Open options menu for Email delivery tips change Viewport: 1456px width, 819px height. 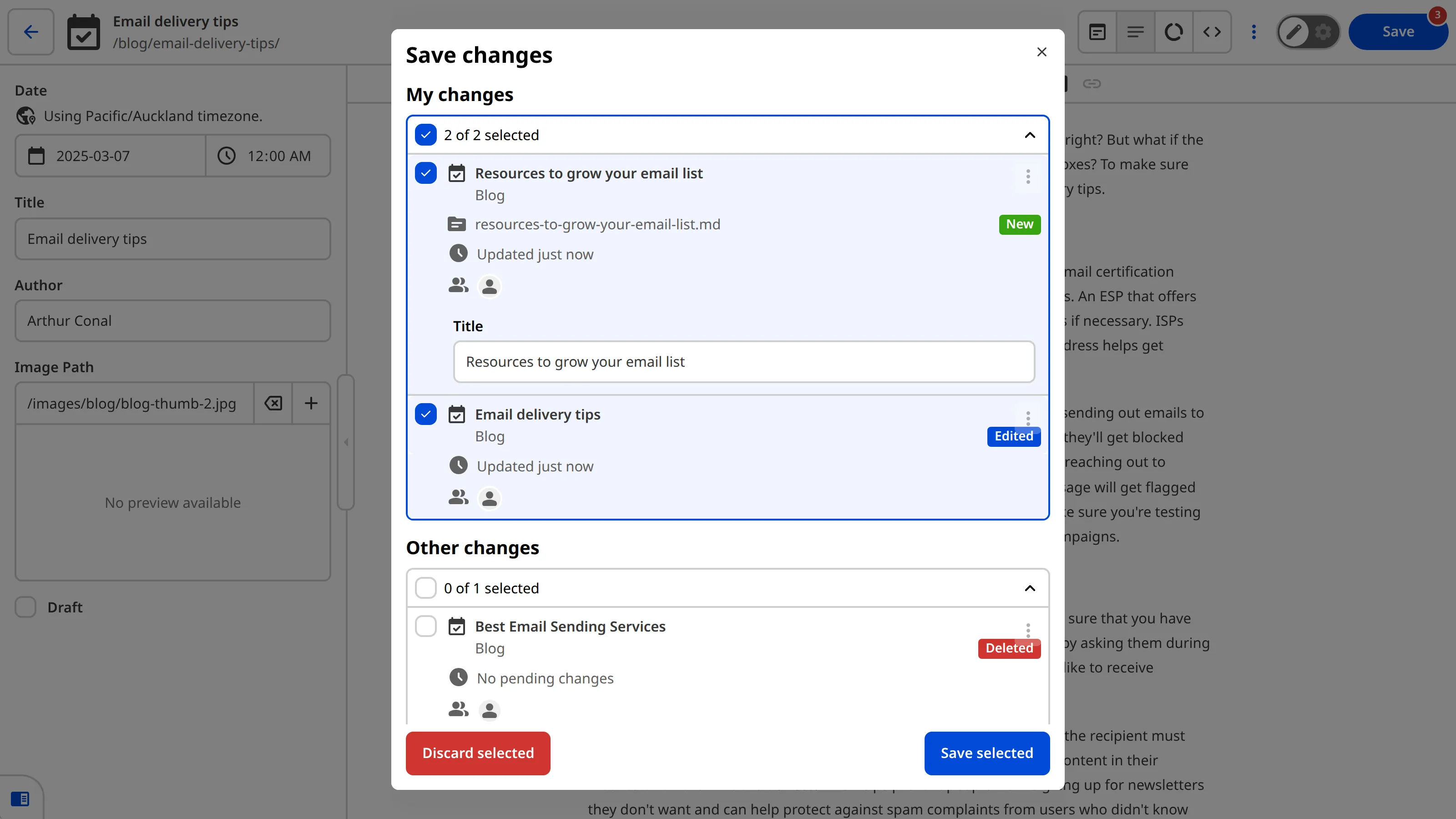pos(1028,418)
